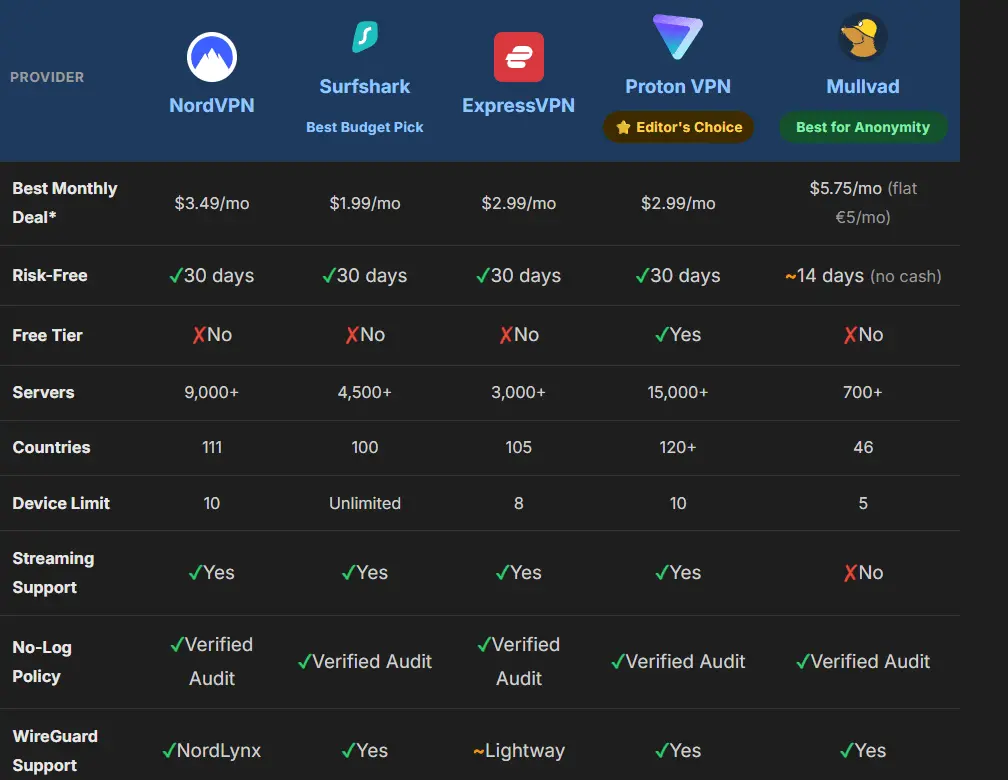This screenshot has height=780, width=1008.
Task: Click Mullvad's 14 days no cash cell
Action: coord(863,276)
